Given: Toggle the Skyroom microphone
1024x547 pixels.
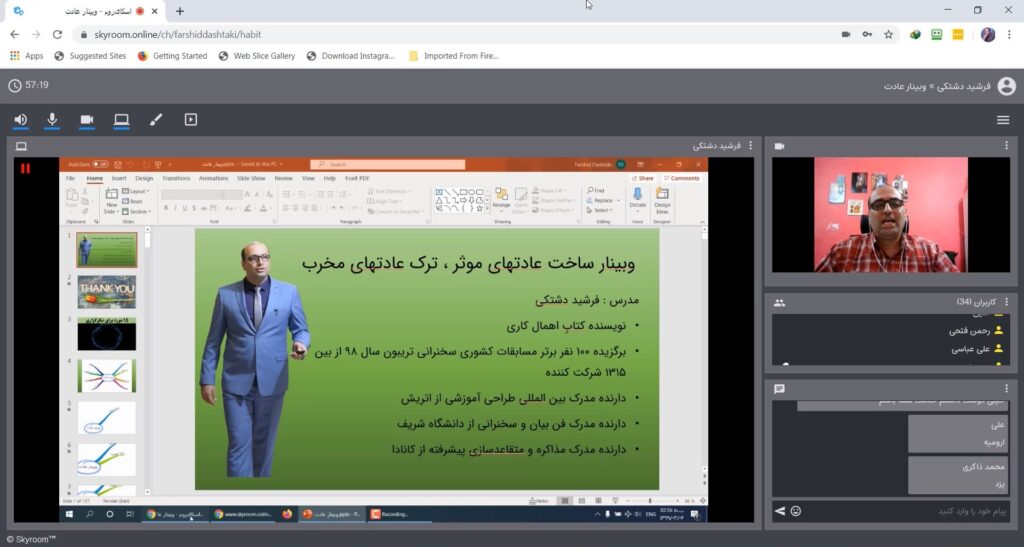Looking at the screenshot, I should click(52, 119).
